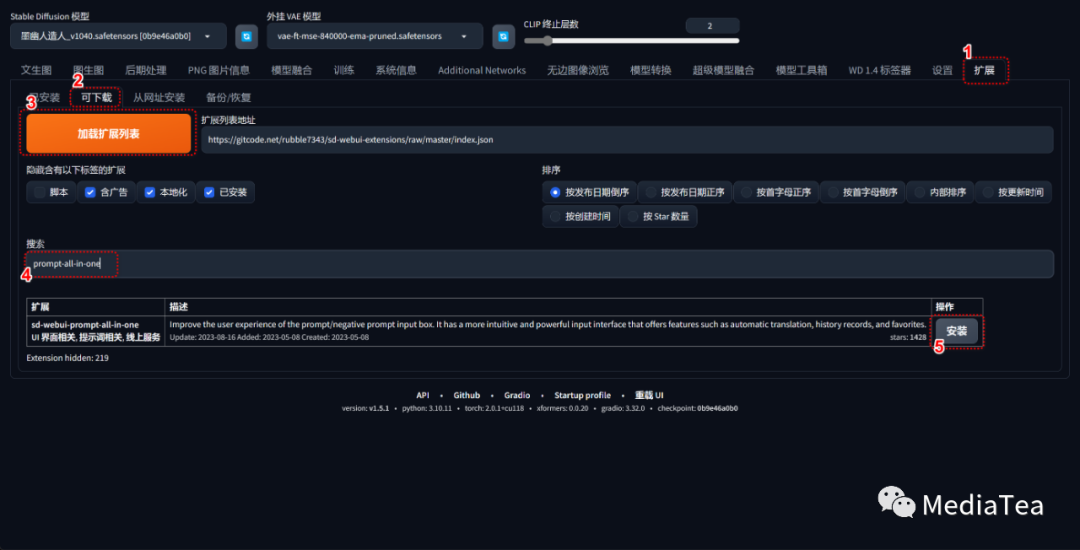1080x550 pixels.
Task: Switch to the 图生图 tab
Action: click(88, 70)
